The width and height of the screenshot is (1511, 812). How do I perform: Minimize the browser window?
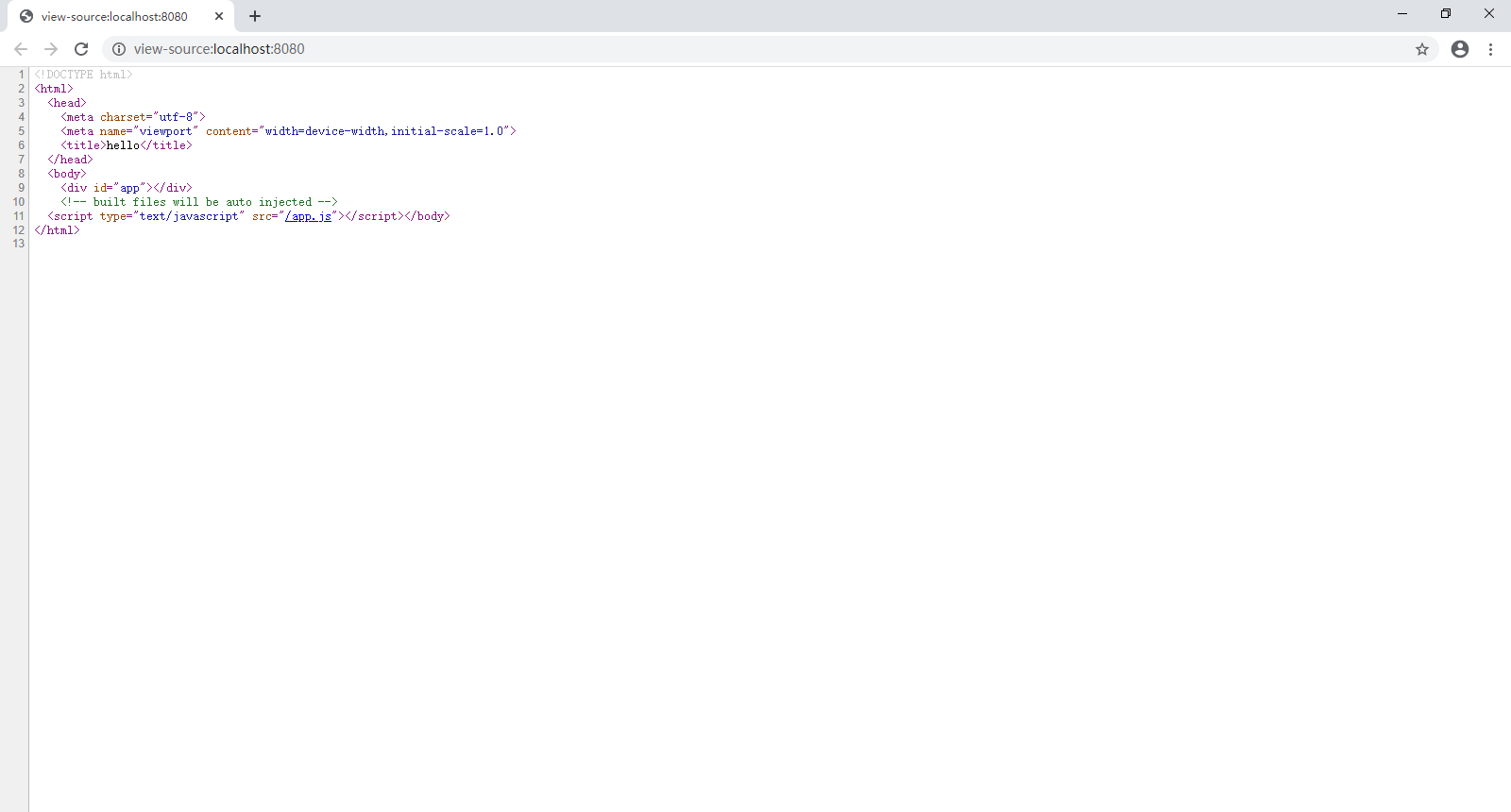pos(1402,13)
